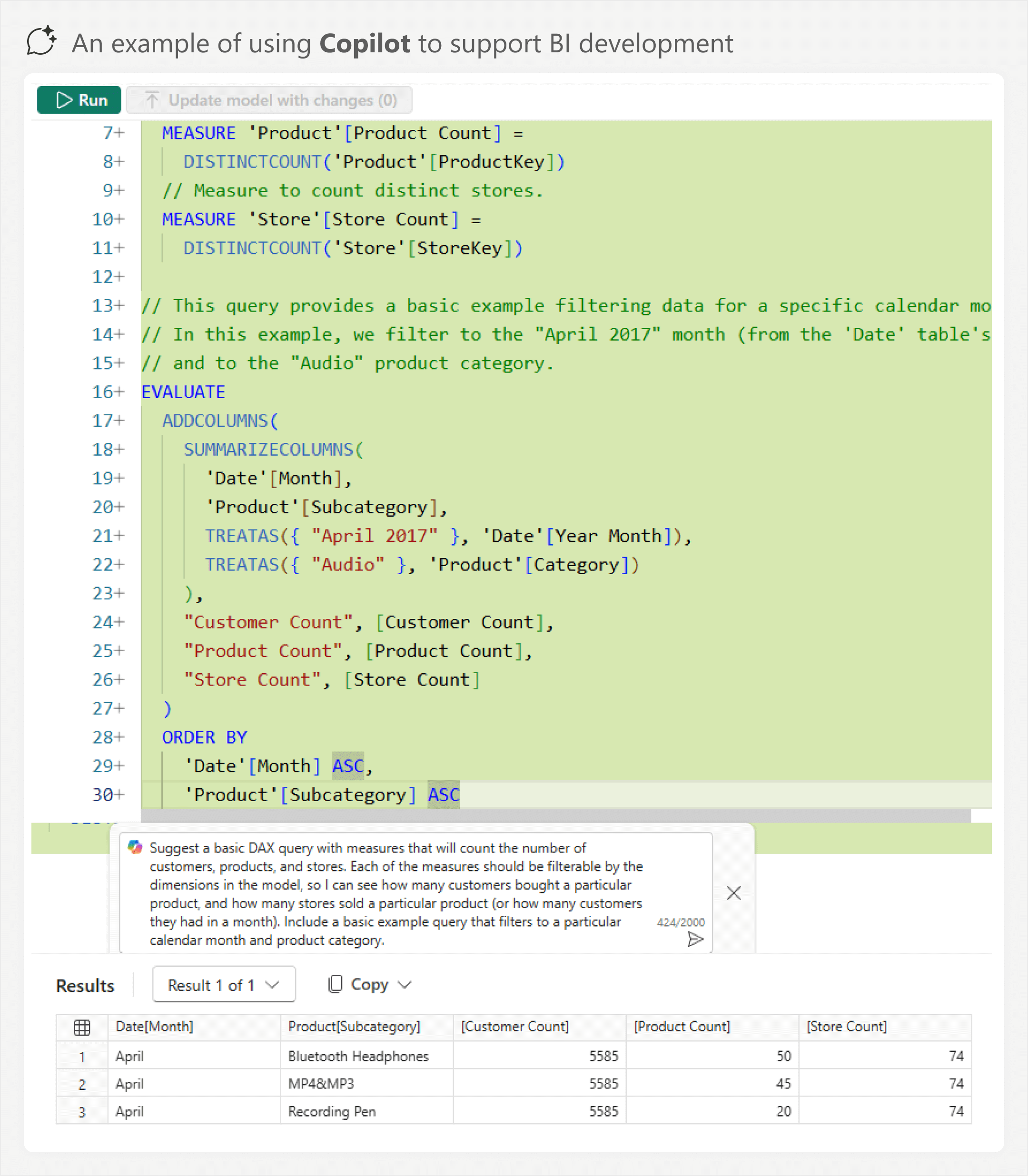This screenshot has width=1028, height=1176.
Task: Click the Date[Month] column header
Action: 194,1027
